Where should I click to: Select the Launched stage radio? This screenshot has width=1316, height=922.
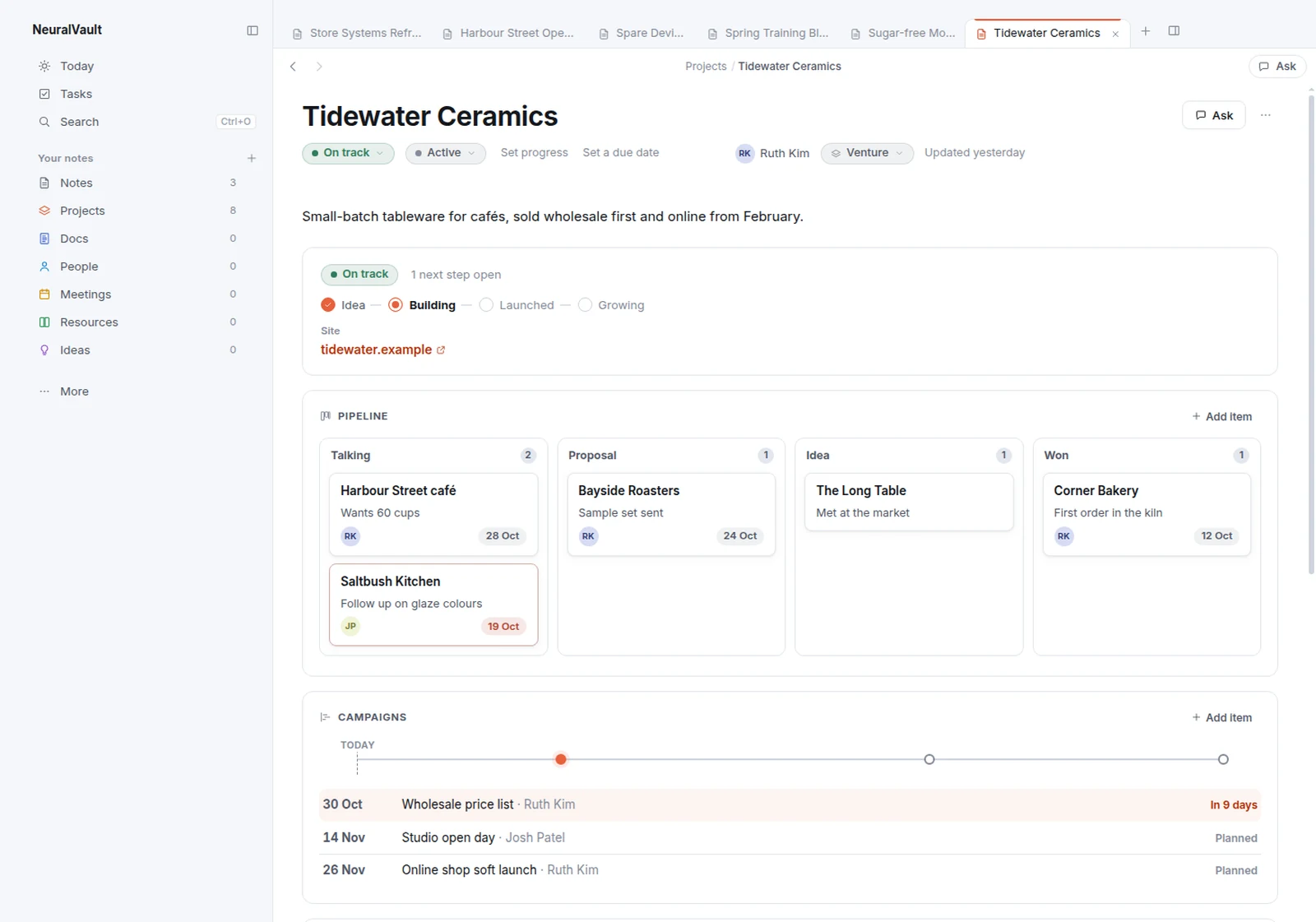[x=486, y=305]
